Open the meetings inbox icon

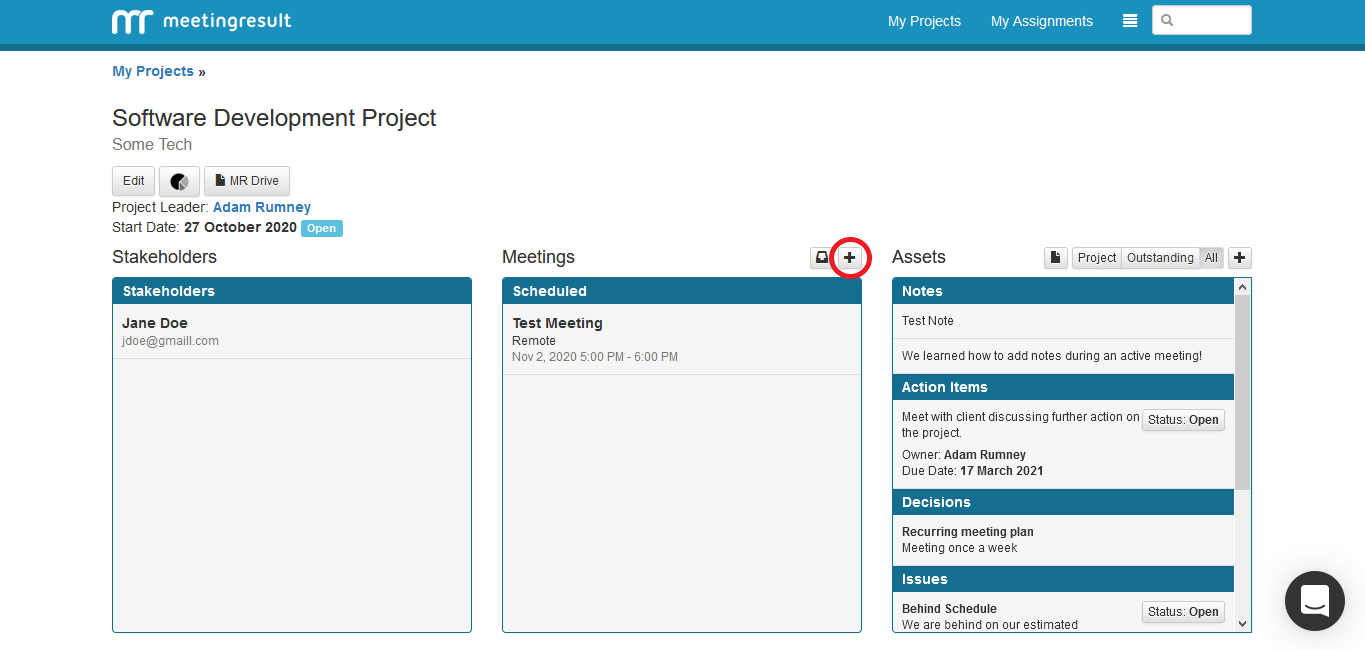coord(822,258)
